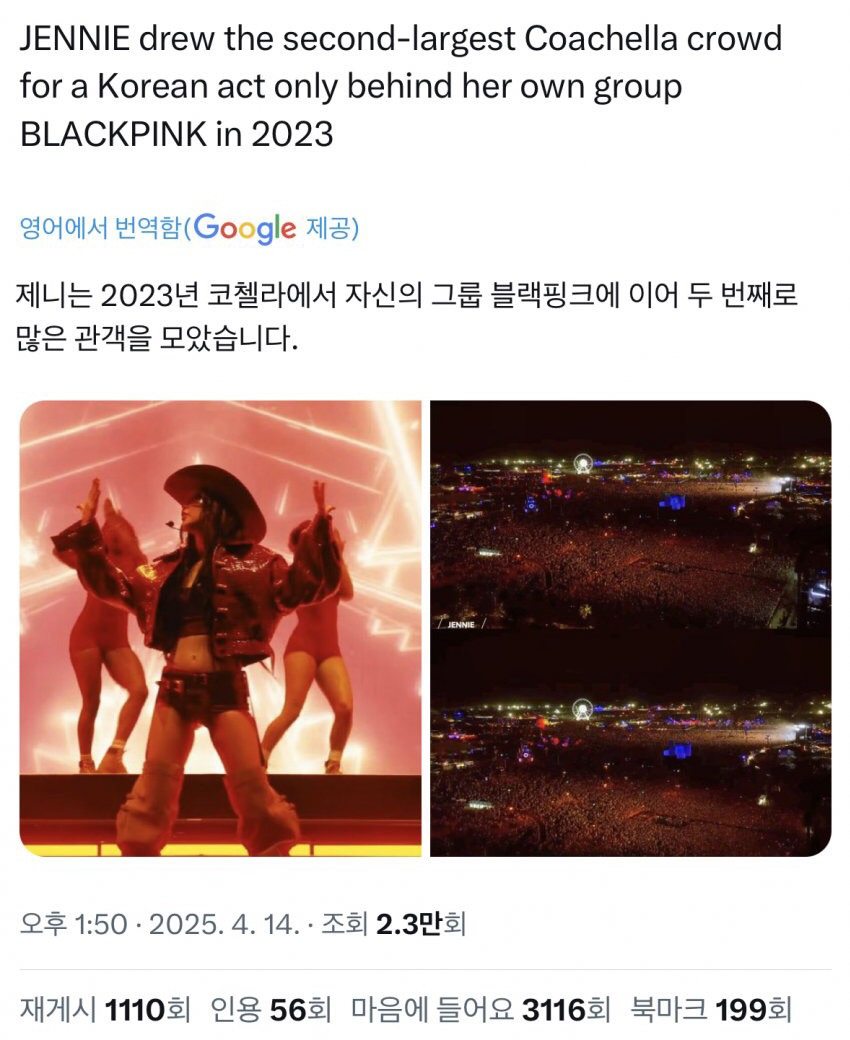
Task: Select the English tweet text about JENNIE
Action: click(401, 86)
